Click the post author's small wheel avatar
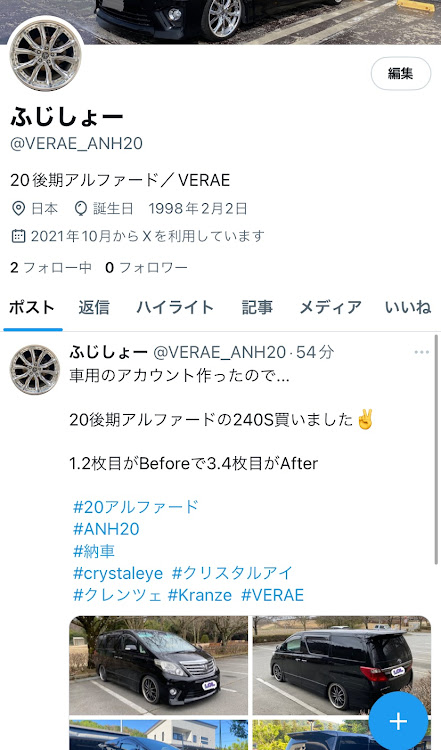441x750 pixels. tap(35, 370)
